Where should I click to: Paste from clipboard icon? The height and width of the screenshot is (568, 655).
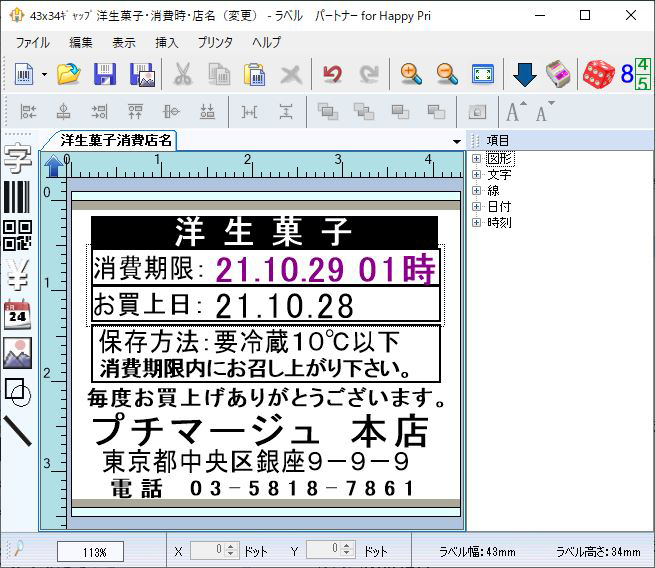254,74
